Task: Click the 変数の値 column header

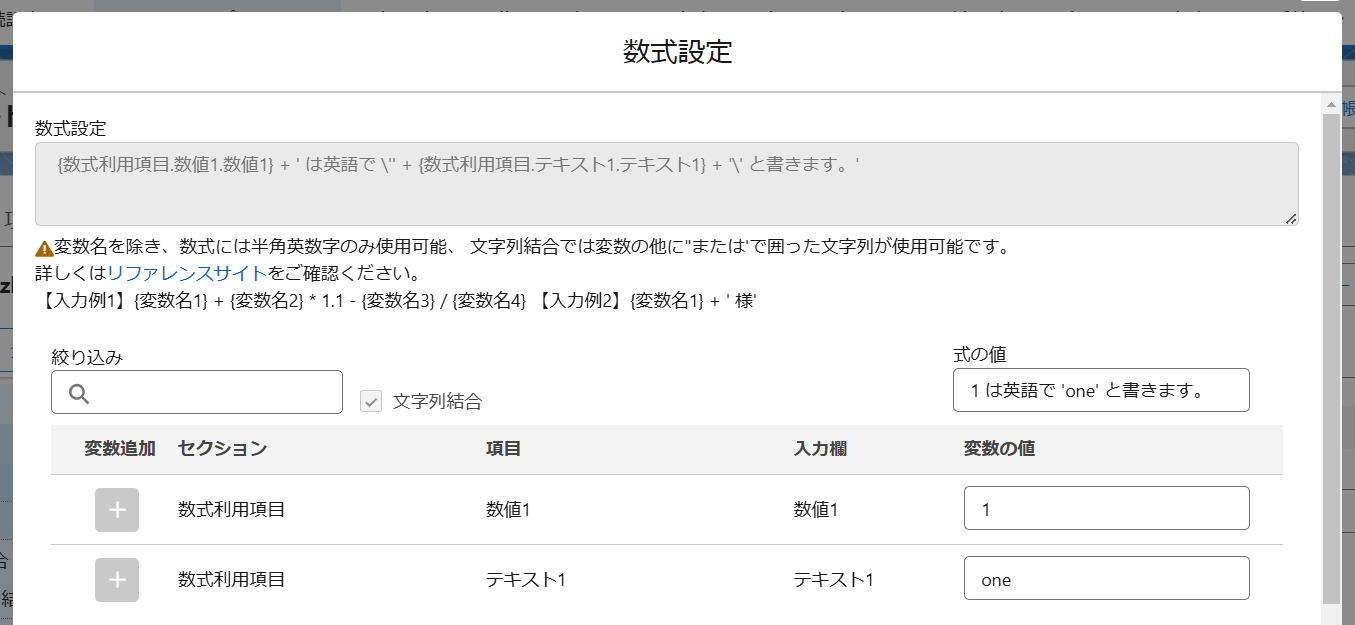Action: 999,449
